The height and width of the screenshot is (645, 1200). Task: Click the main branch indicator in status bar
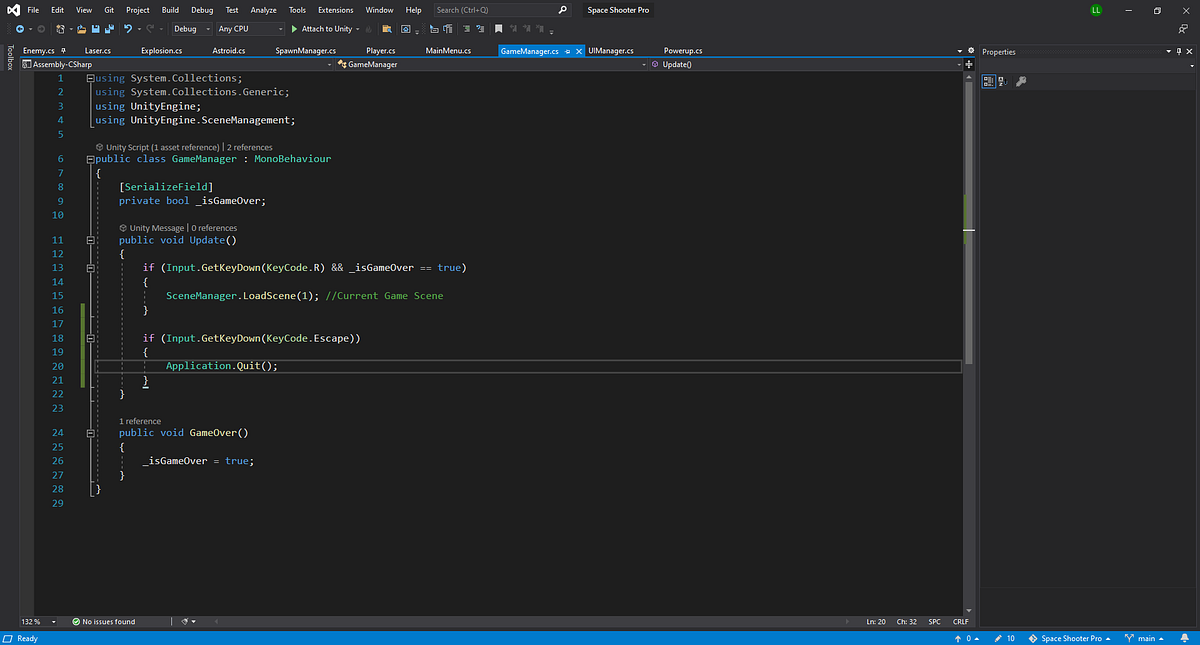click(1140, 638)
